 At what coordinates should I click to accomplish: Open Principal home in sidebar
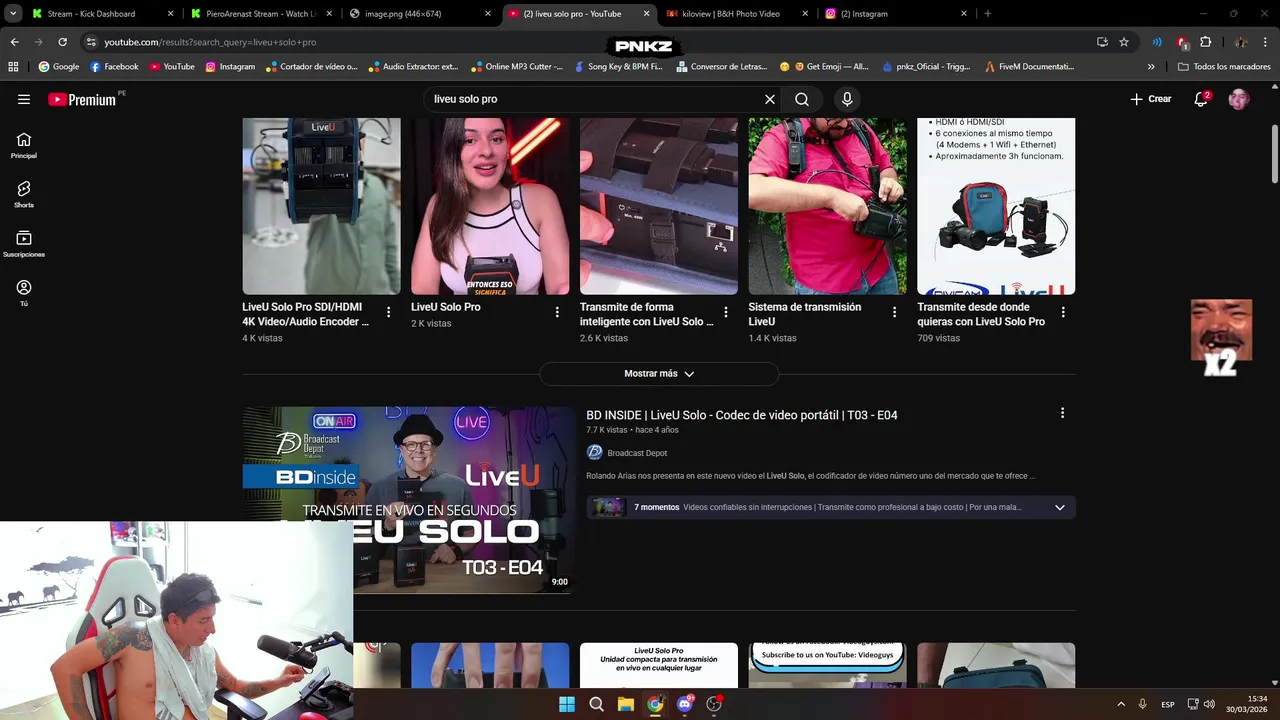click(24, 146)
